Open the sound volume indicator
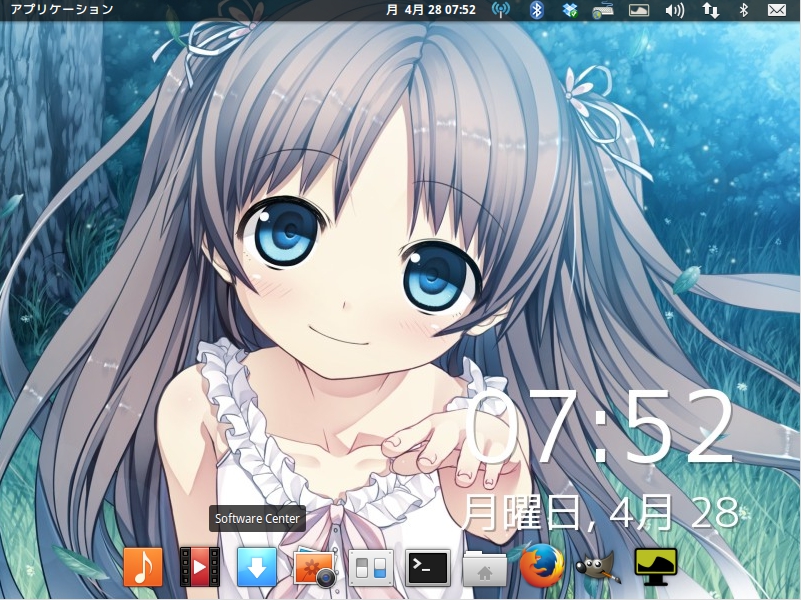Viewport: 801px width, 600px height. (674, 10)
